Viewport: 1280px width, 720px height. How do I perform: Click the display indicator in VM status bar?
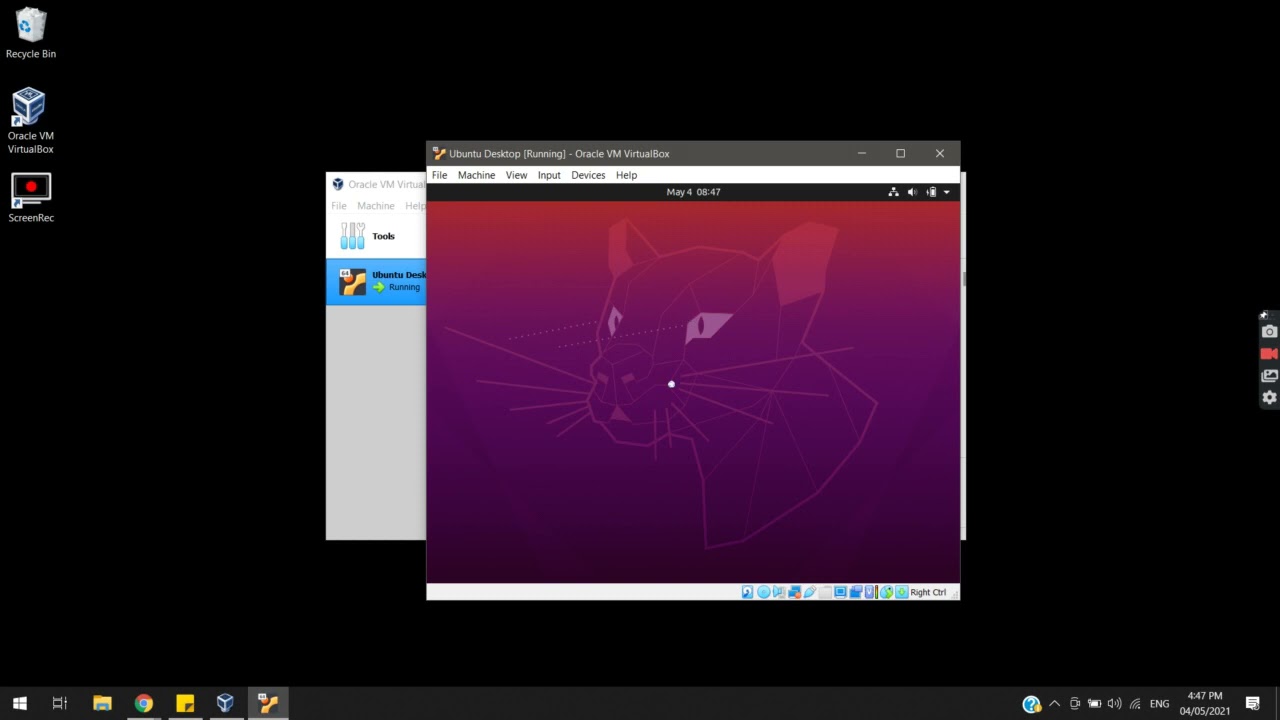point(840,592)
